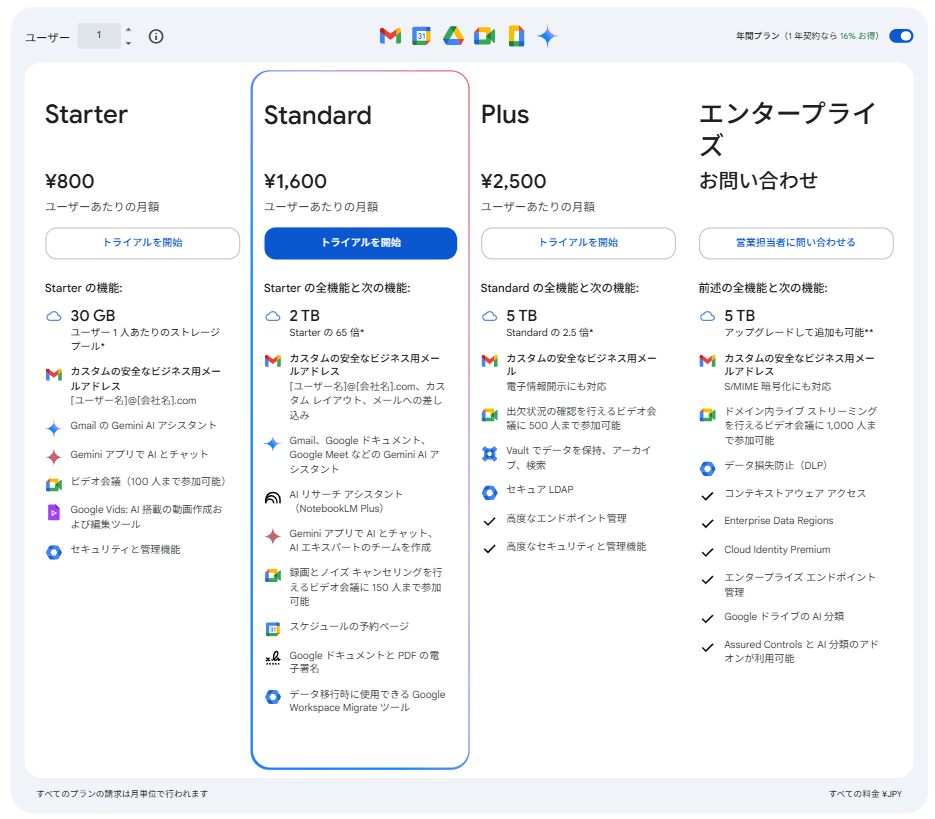This screenshot has height=819, width=935.
Task: Click Meet icon beside 100 人まで参加可能
Action: click(x=54, y=484)
